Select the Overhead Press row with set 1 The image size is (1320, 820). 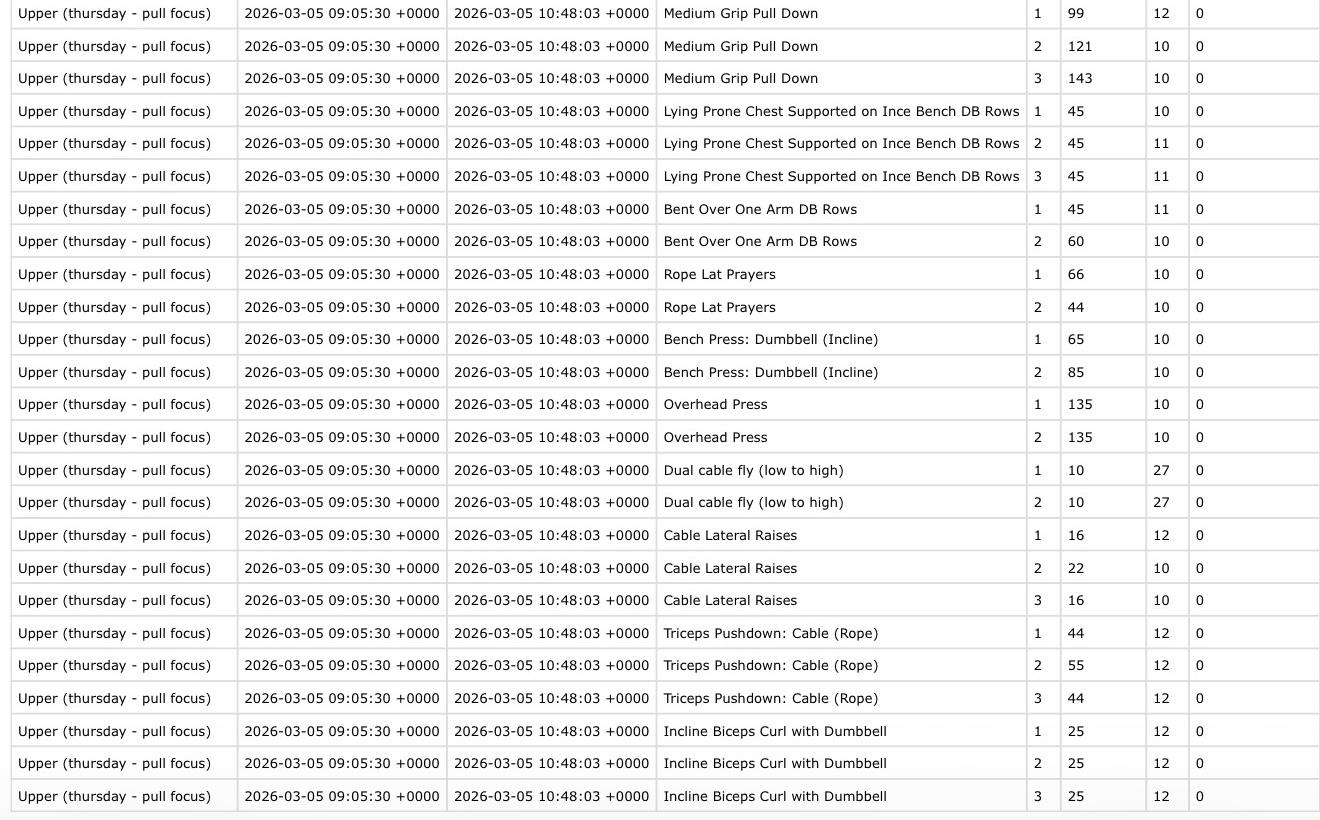click(x=716, y=404)
